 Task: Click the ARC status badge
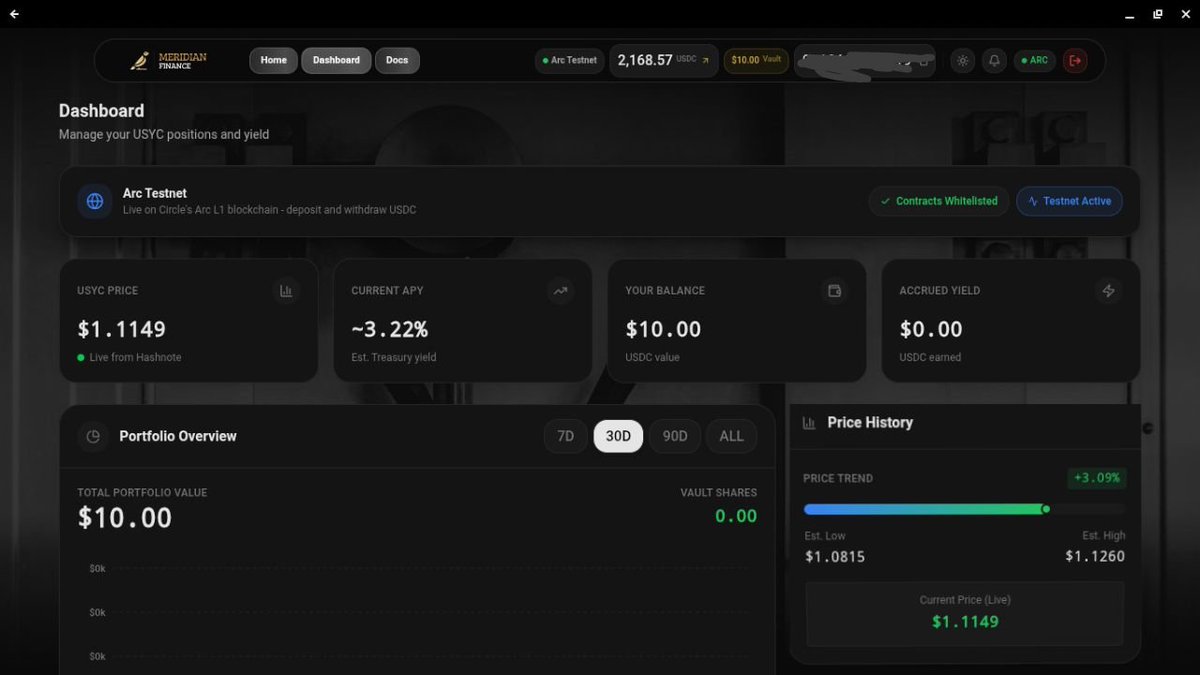coord(1035,61)
